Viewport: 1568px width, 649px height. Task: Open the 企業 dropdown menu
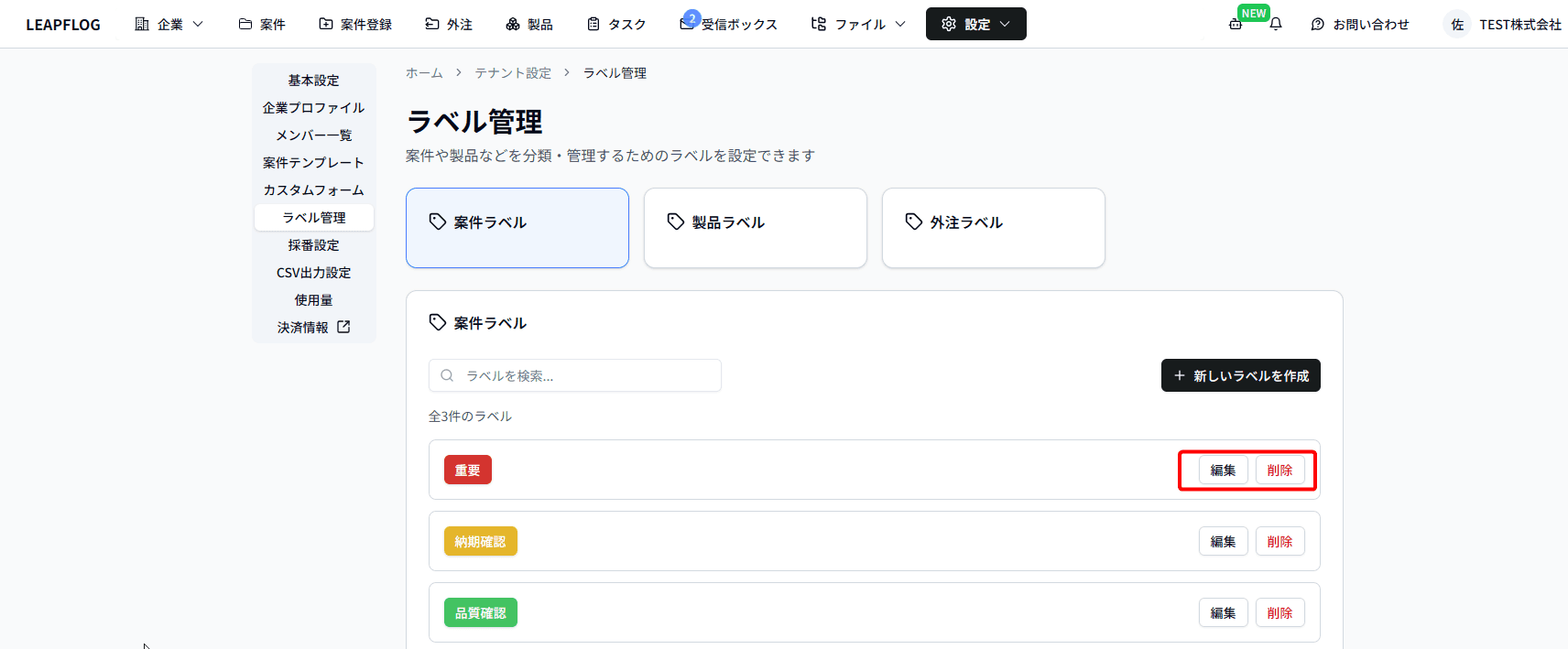click(x=169, y=24)
